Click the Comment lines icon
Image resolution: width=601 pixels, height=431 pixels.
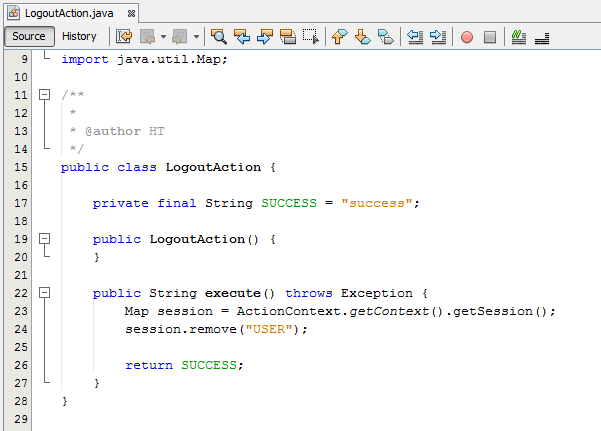519,37
